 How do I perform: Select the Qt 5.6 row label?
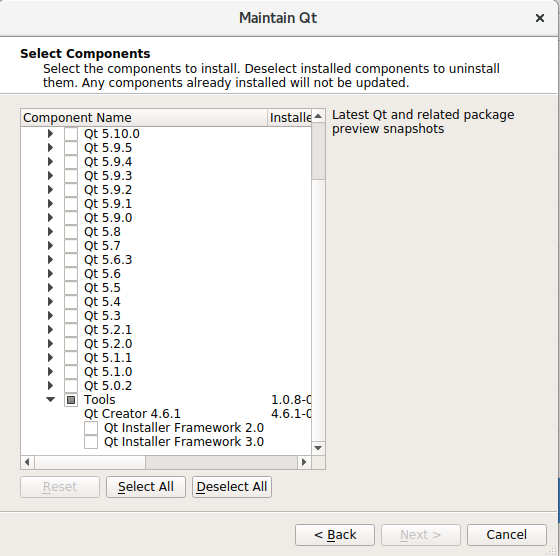[102, 274]
